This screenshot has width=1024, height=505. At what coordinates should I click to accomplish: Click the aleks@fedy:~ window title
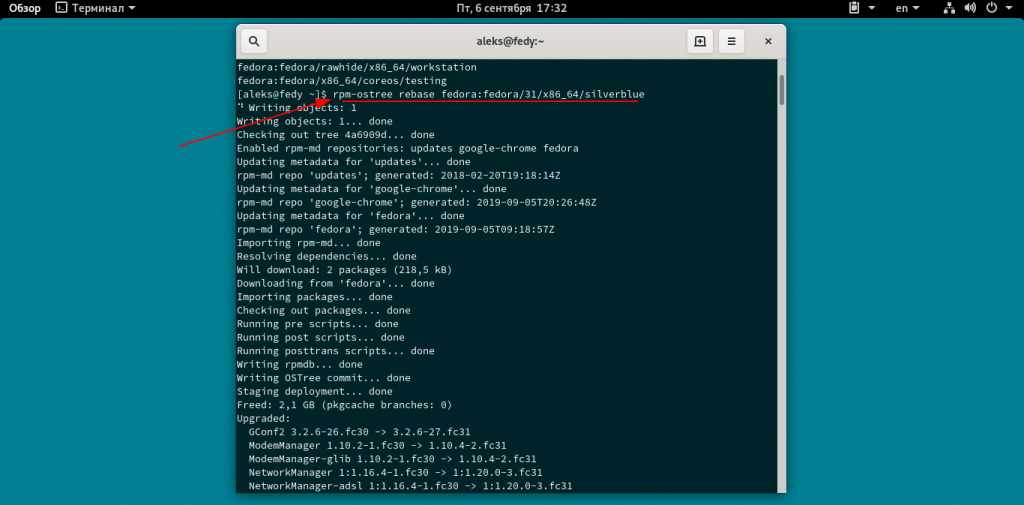tap(510, 41)
